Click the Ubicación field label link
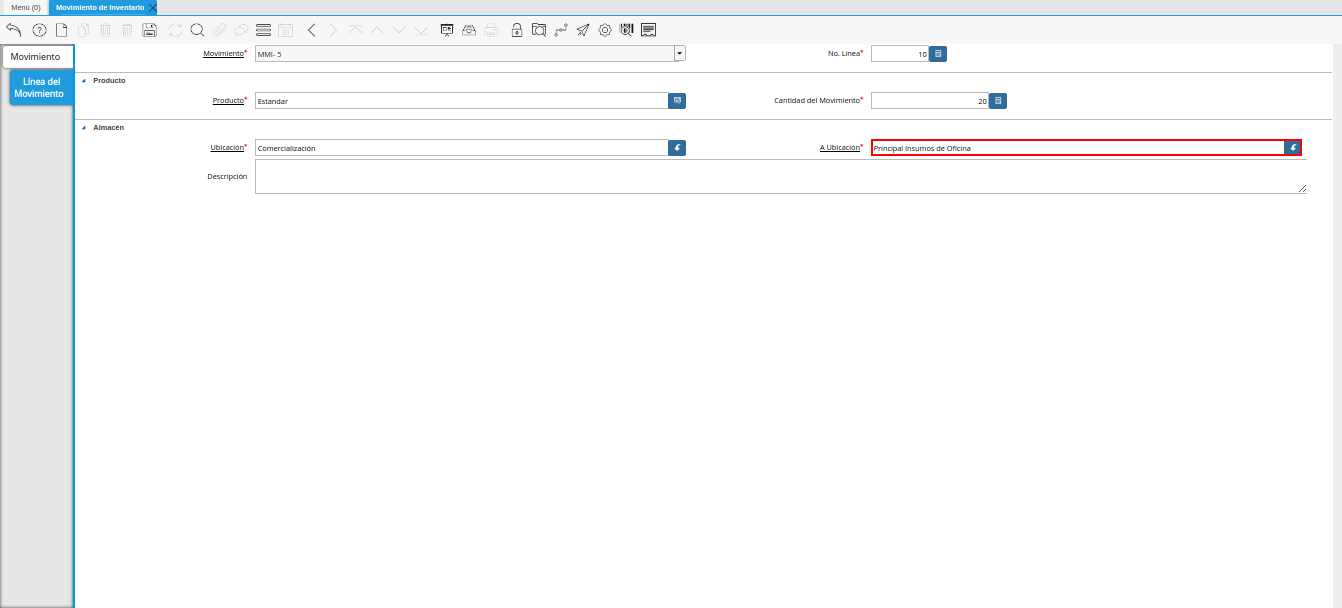Screen dimensions: 1342x608 tap(227, 147)
